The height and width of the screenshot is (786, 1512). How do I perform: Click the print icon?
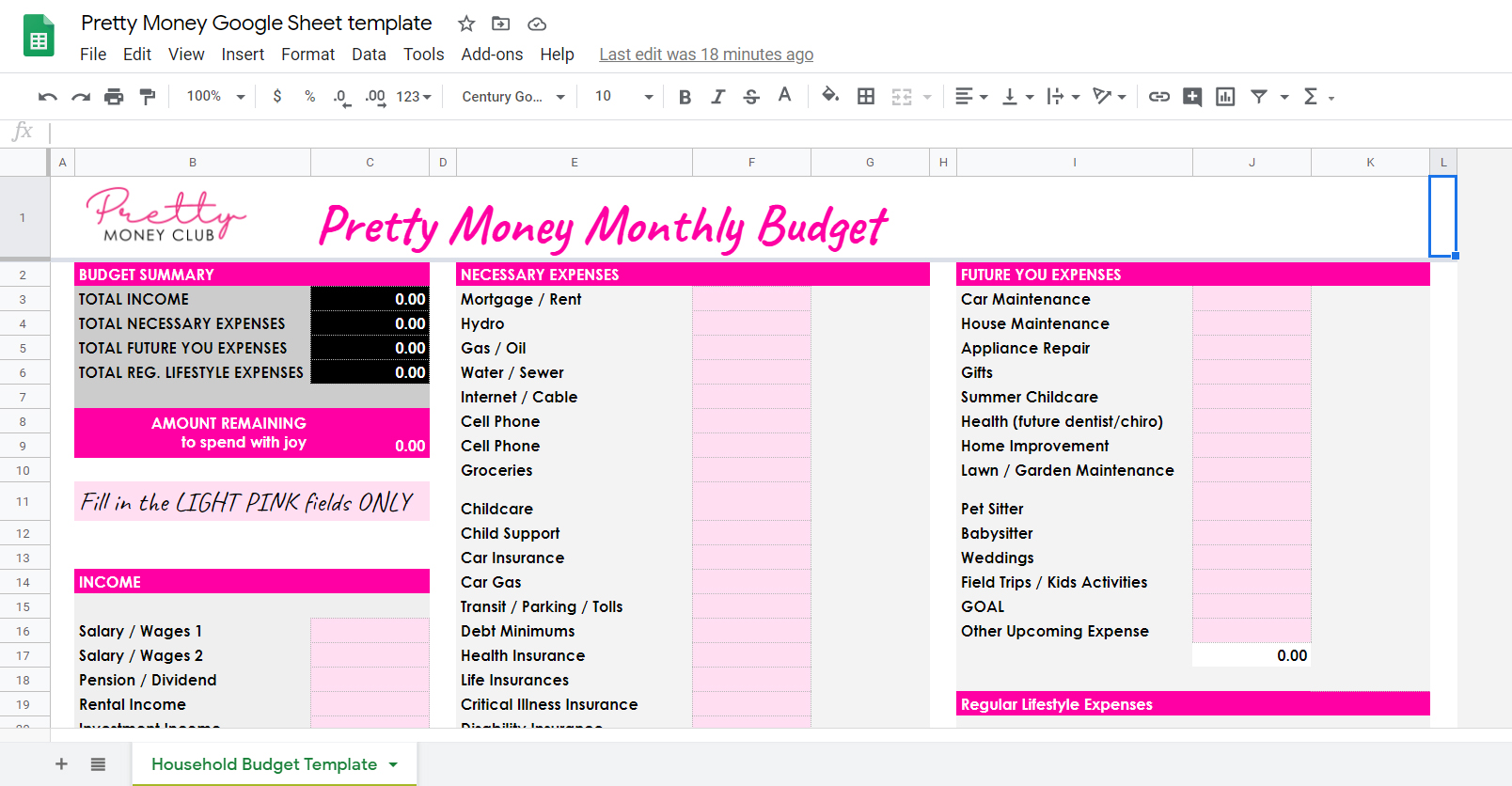(114, 97)
